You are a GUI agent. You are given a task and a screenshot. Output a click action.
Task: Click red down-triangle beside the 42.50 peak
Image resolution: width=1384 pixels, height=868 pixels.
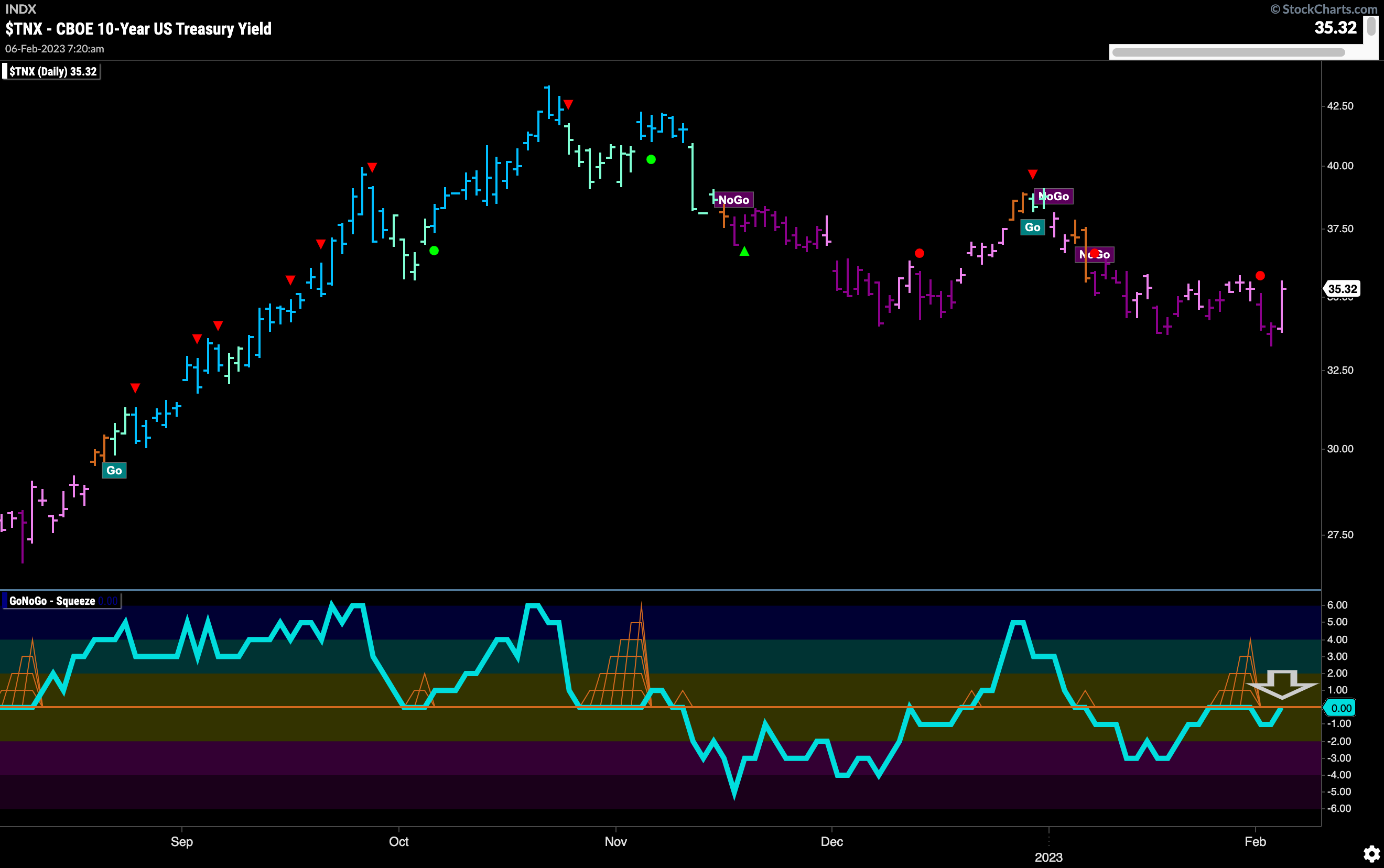click(568, 104)
